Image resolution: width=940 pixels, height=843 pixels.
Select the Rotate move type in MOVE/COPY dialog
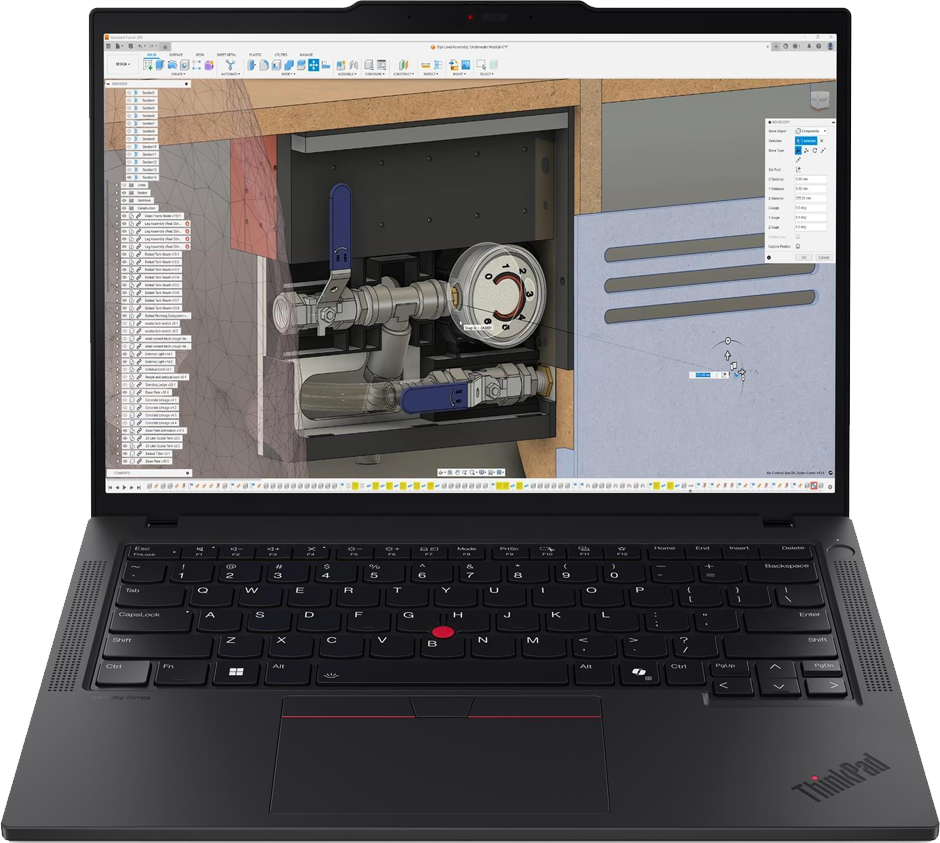point(815,150)
